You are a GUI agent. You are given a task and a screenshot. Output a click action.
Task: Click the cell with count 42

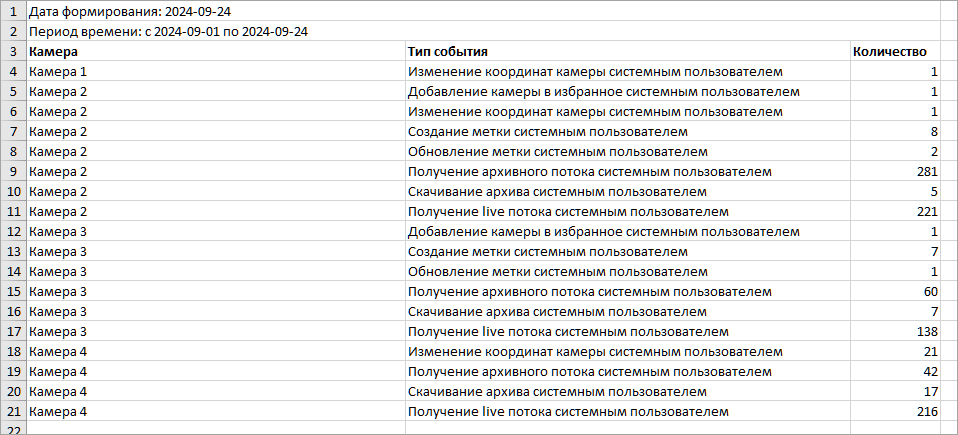(x=930, y=371)
